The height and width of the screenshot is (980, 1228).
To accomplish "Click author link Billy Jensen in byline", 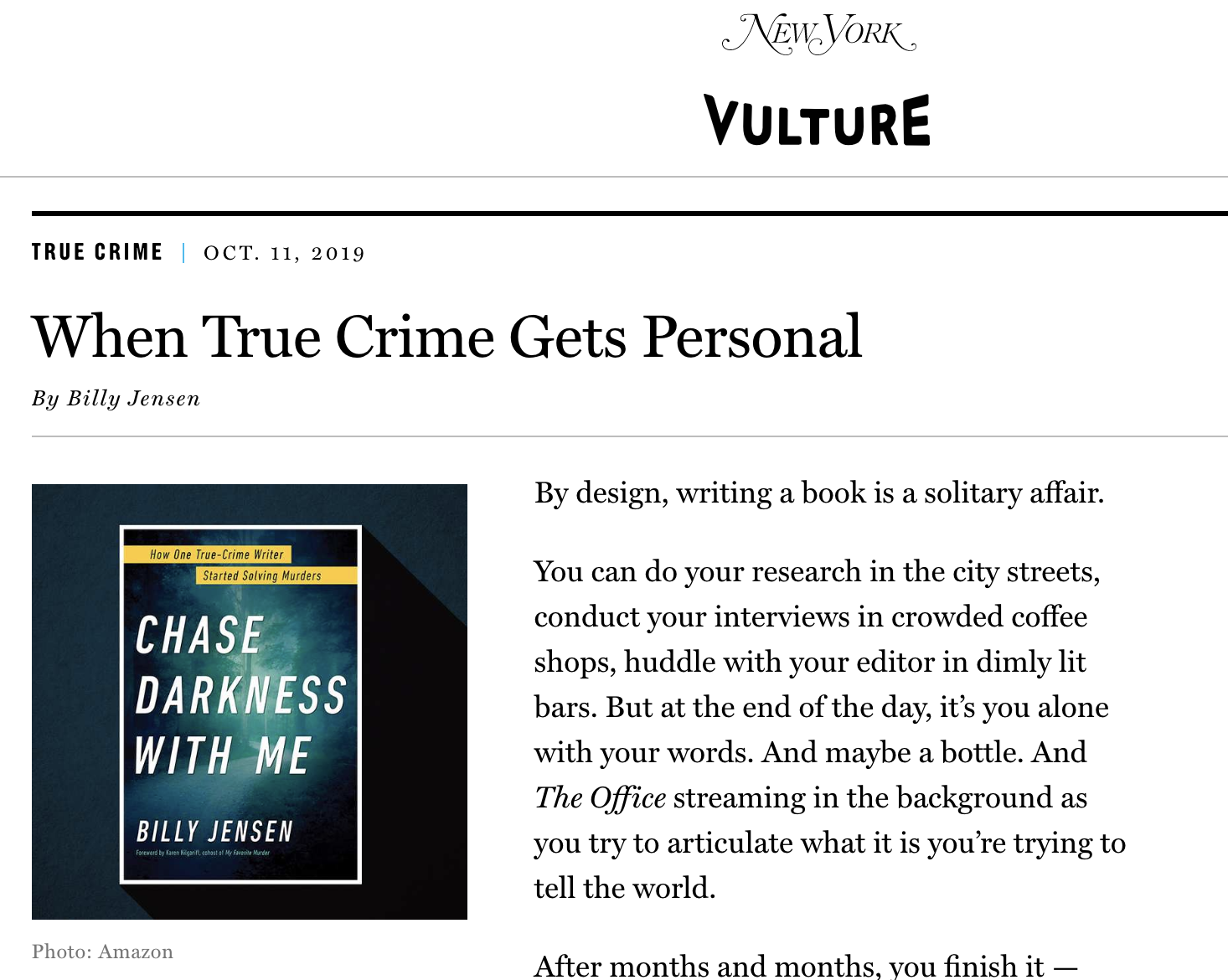I will 133,399.
